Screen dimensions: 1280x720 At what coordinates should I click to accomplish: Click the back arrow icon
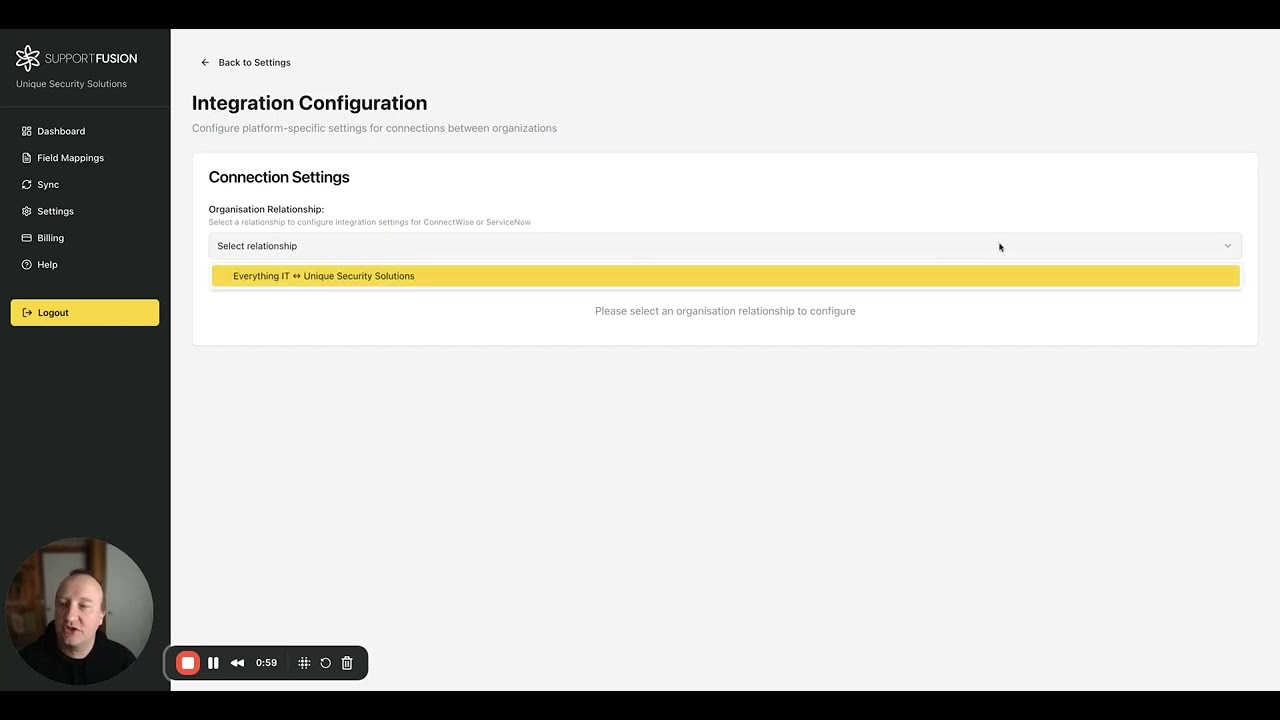205,62
